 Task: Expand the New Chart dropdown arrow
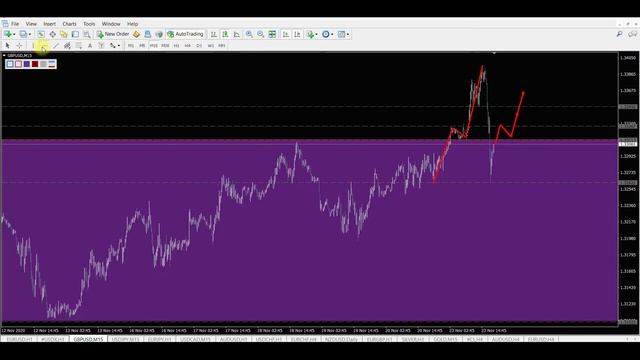[14, 34]
